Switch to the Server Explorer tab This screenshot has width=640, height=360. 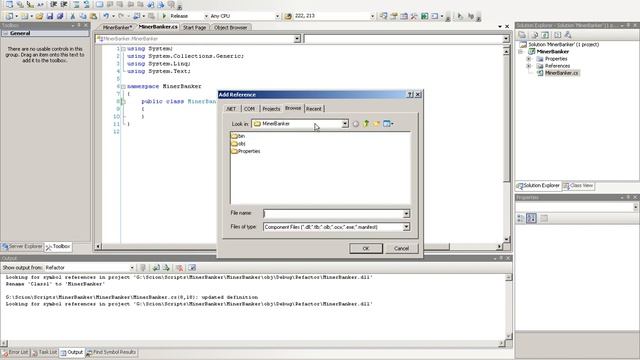(x=22, y=247)
